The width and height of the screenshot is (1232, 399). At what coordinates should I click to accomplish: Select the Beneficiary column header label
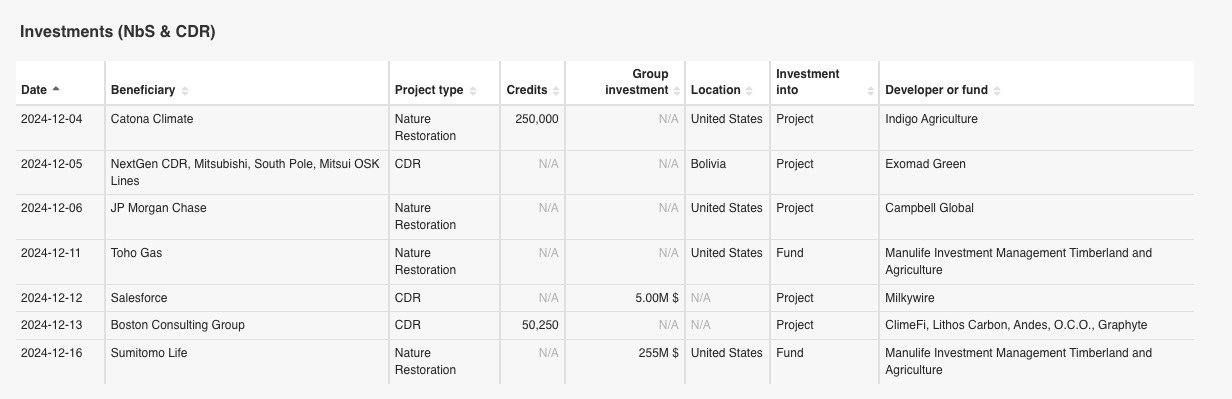point(143,90)
